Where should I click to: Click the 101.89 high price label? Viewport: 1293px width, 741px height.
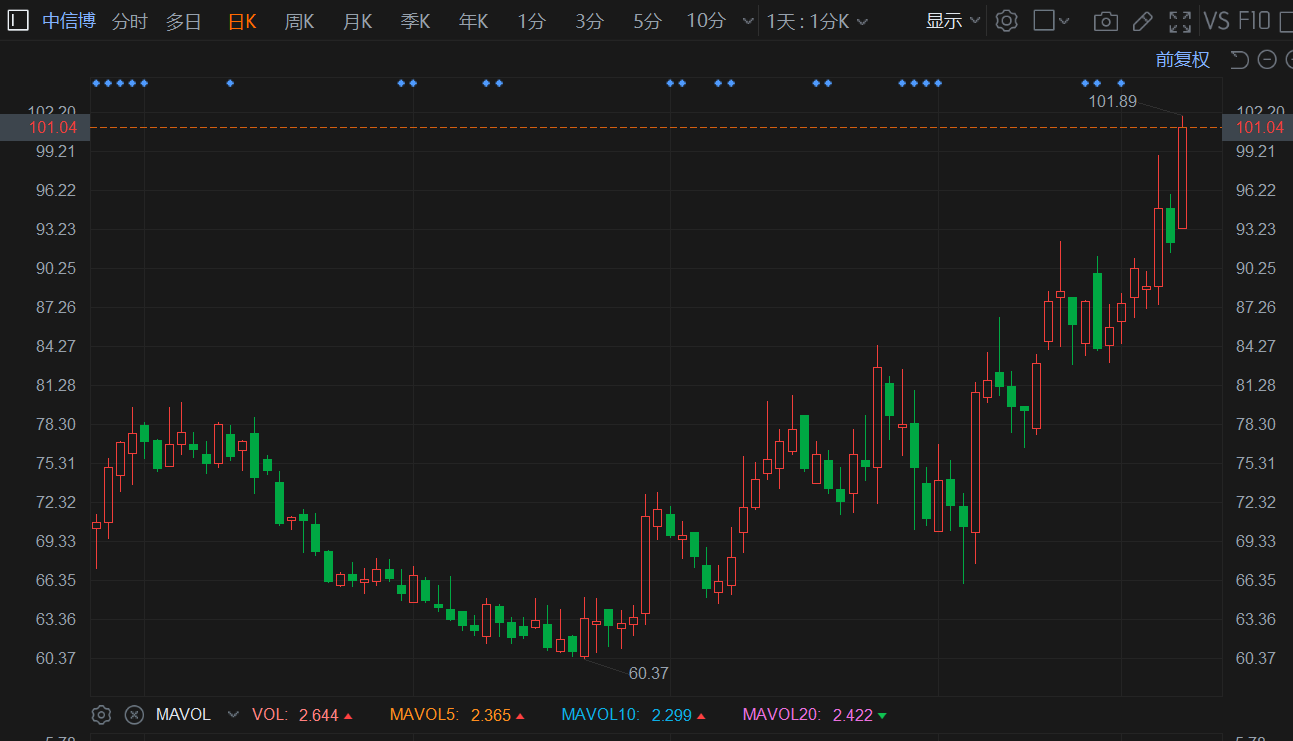coord(1112,101)
